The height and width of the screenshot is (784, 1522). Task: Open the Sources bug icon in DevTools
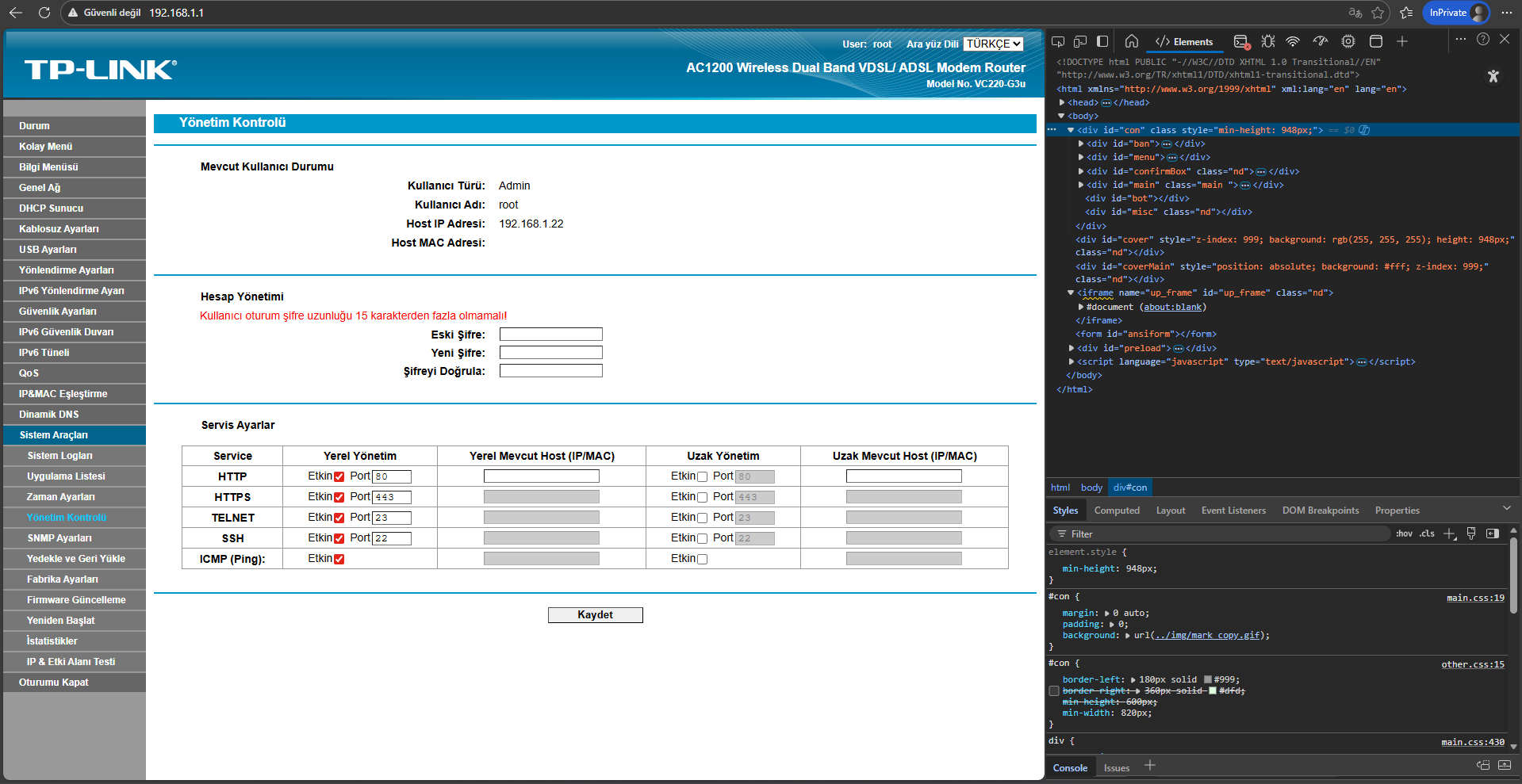tap(1268, 42)
